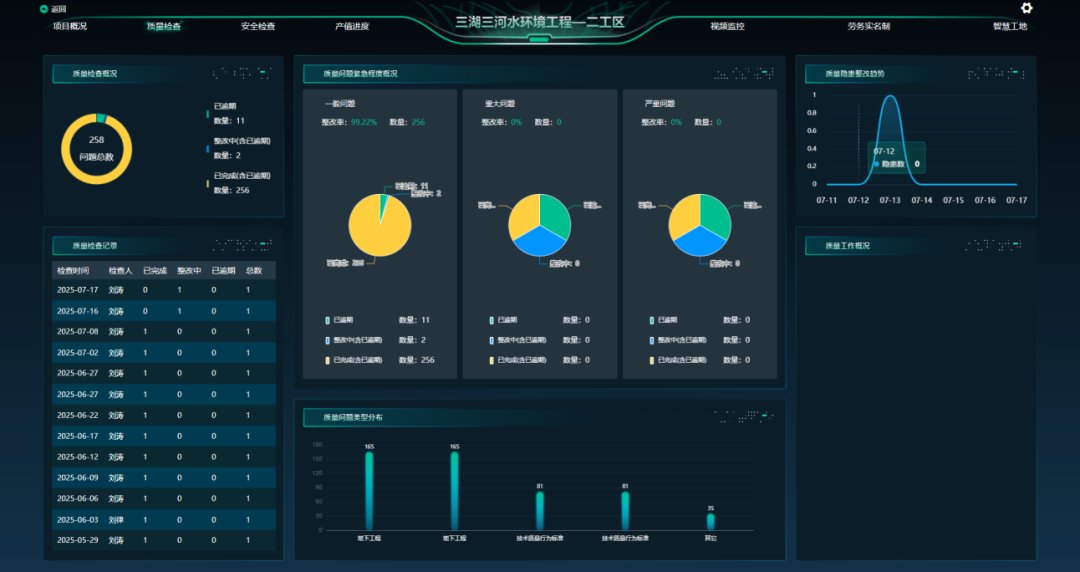The width and height of the screenshot is (1080, 572).
Task: Switch to the 项目概况 tab
Action: (70, 26)
